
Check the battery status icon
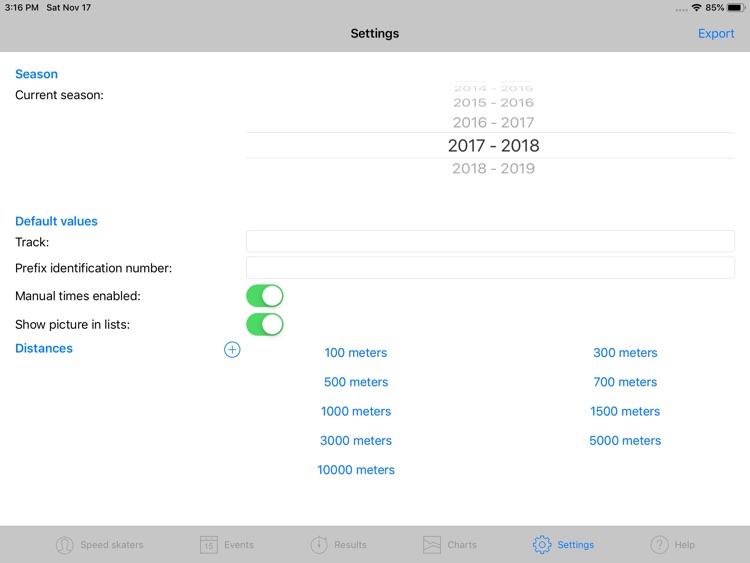[735, 8]
